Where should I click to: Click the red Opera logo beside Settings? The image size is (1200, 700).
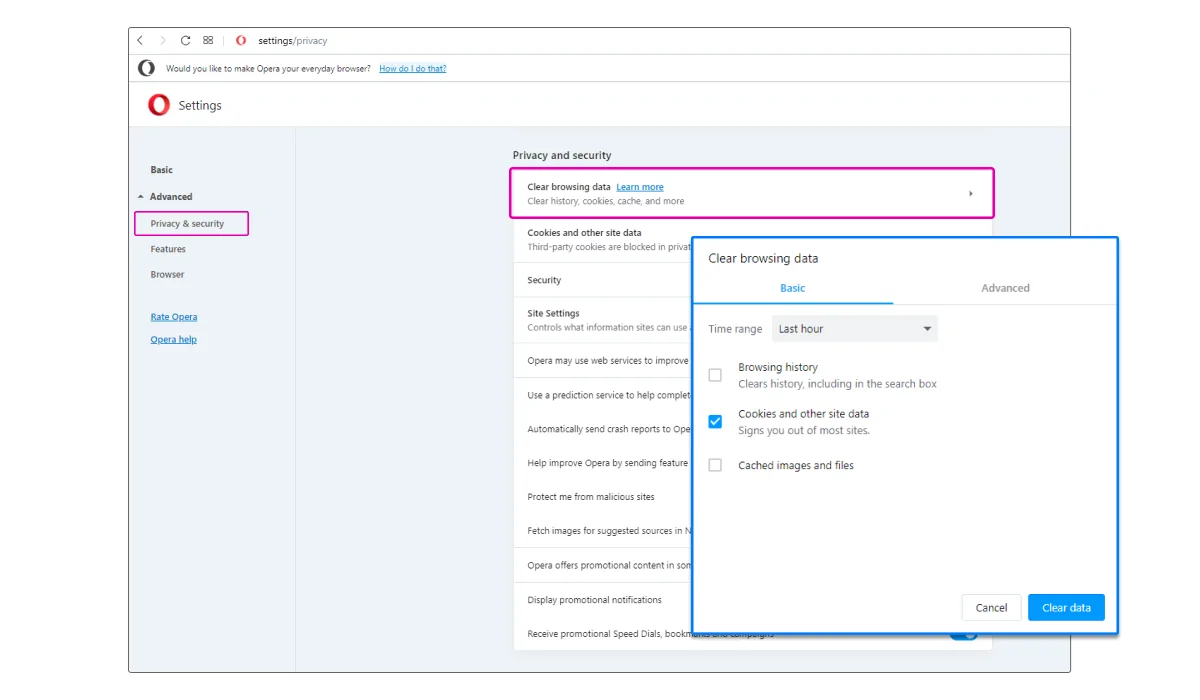point(159,105)
